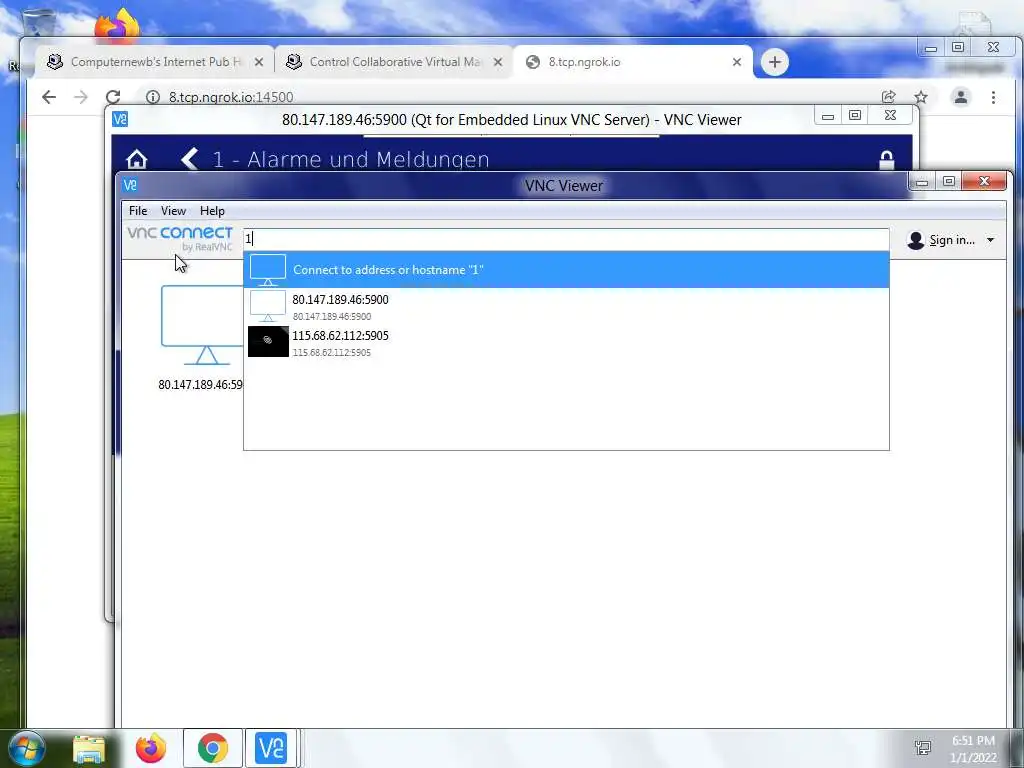Close the 8.tcp.ngrok.io tab
This screenshot has height=768, width=1024.
[x=737, y=62]
